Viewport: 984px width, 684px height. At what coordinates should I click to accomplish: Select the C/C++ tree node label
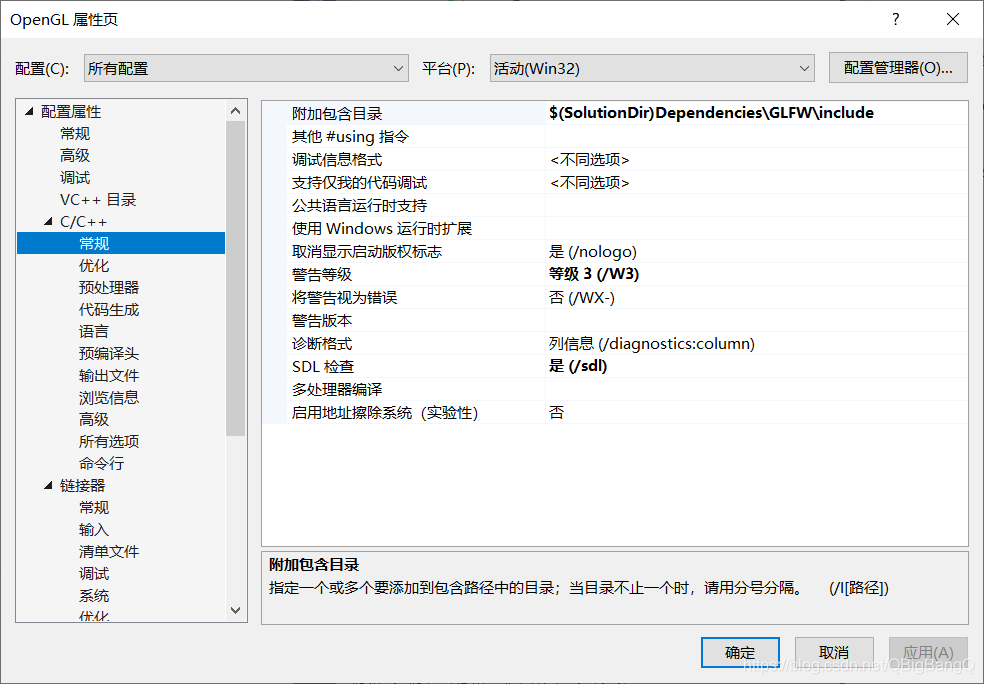click(83, 222)
